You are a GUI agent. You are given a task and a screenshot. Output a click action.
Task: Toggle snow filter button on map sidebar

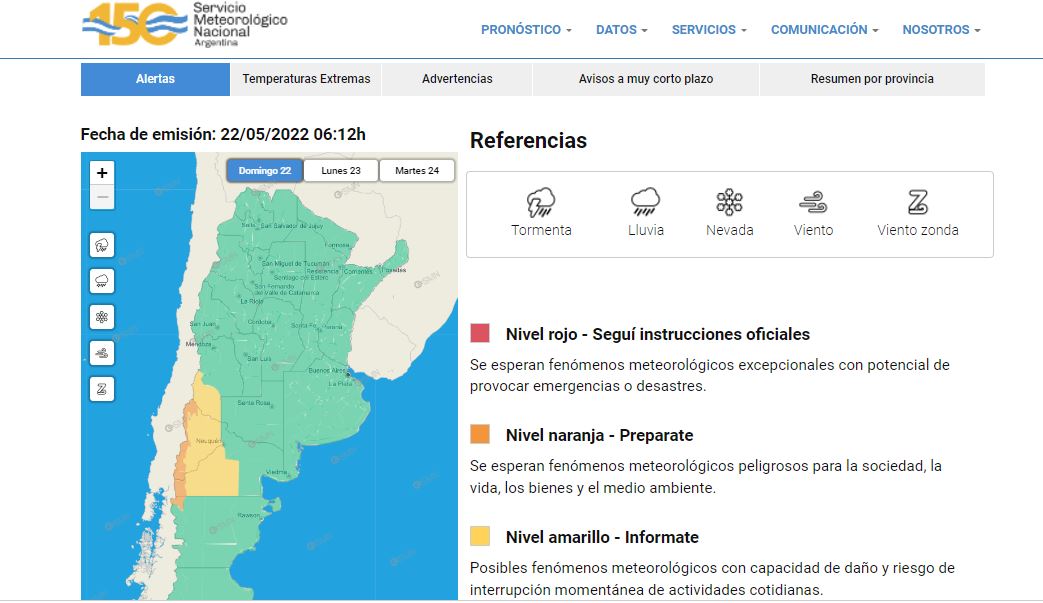click(102, 317)
